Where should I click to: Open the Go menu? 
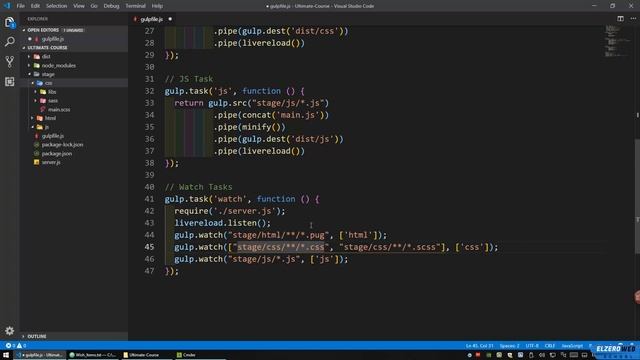(x=94, y=6)
